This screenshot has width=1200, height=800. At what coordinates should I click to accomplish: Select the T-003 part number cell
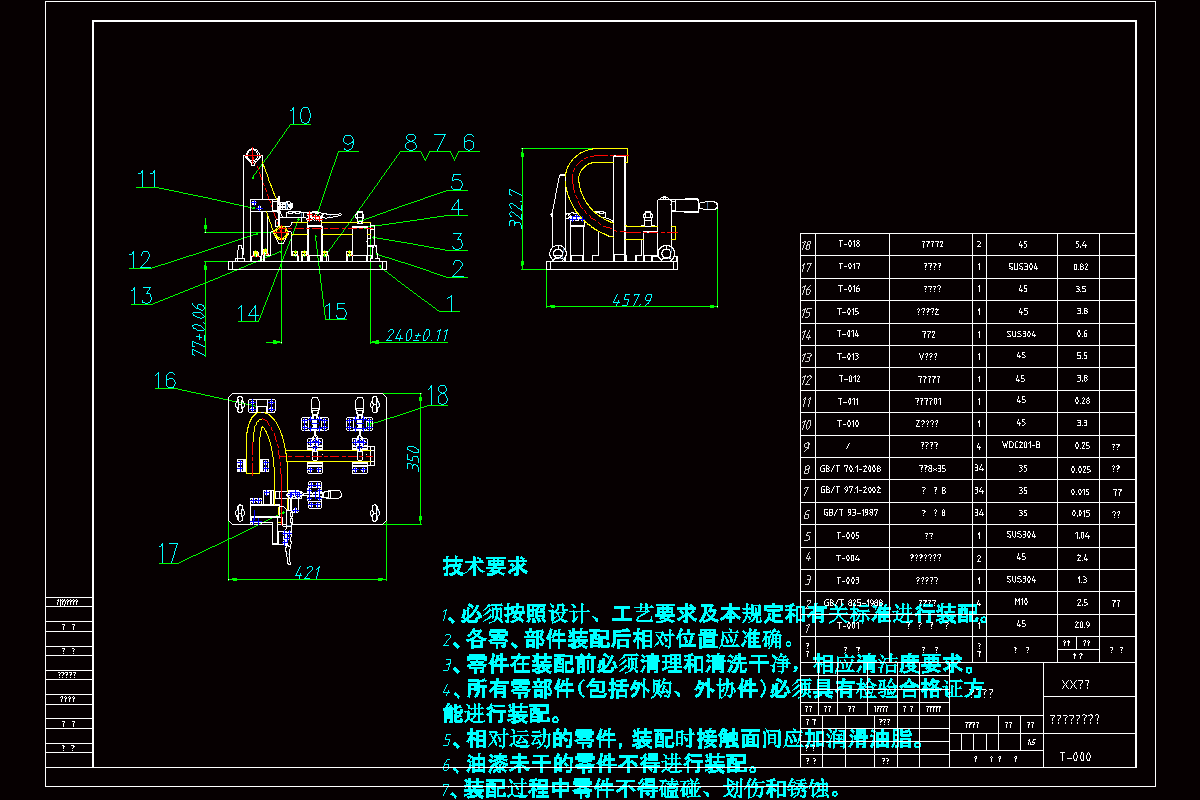(x=847, y=580)
